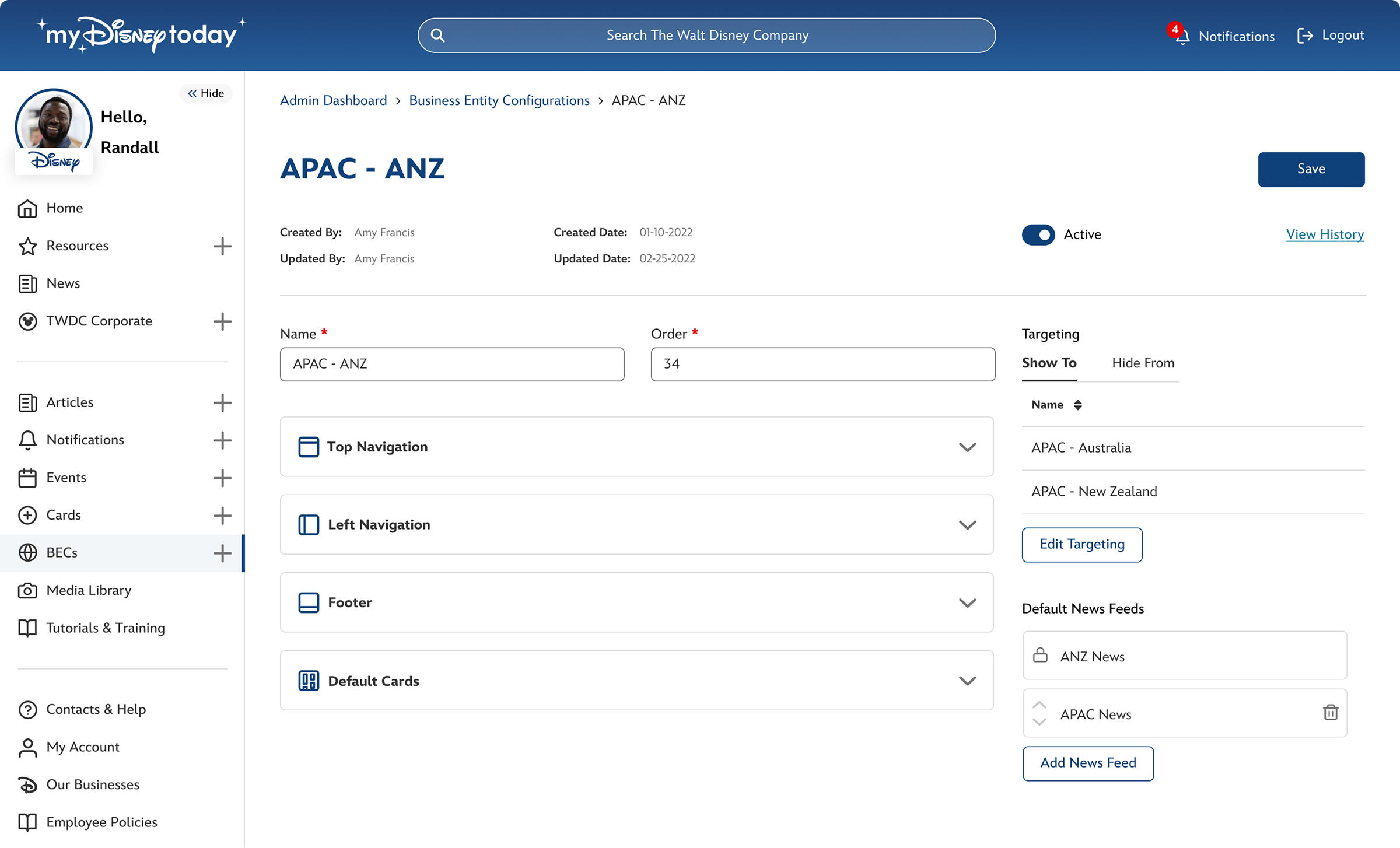Click the Save button
This screenshot has width=1400, height=848.
point(1311,169)
